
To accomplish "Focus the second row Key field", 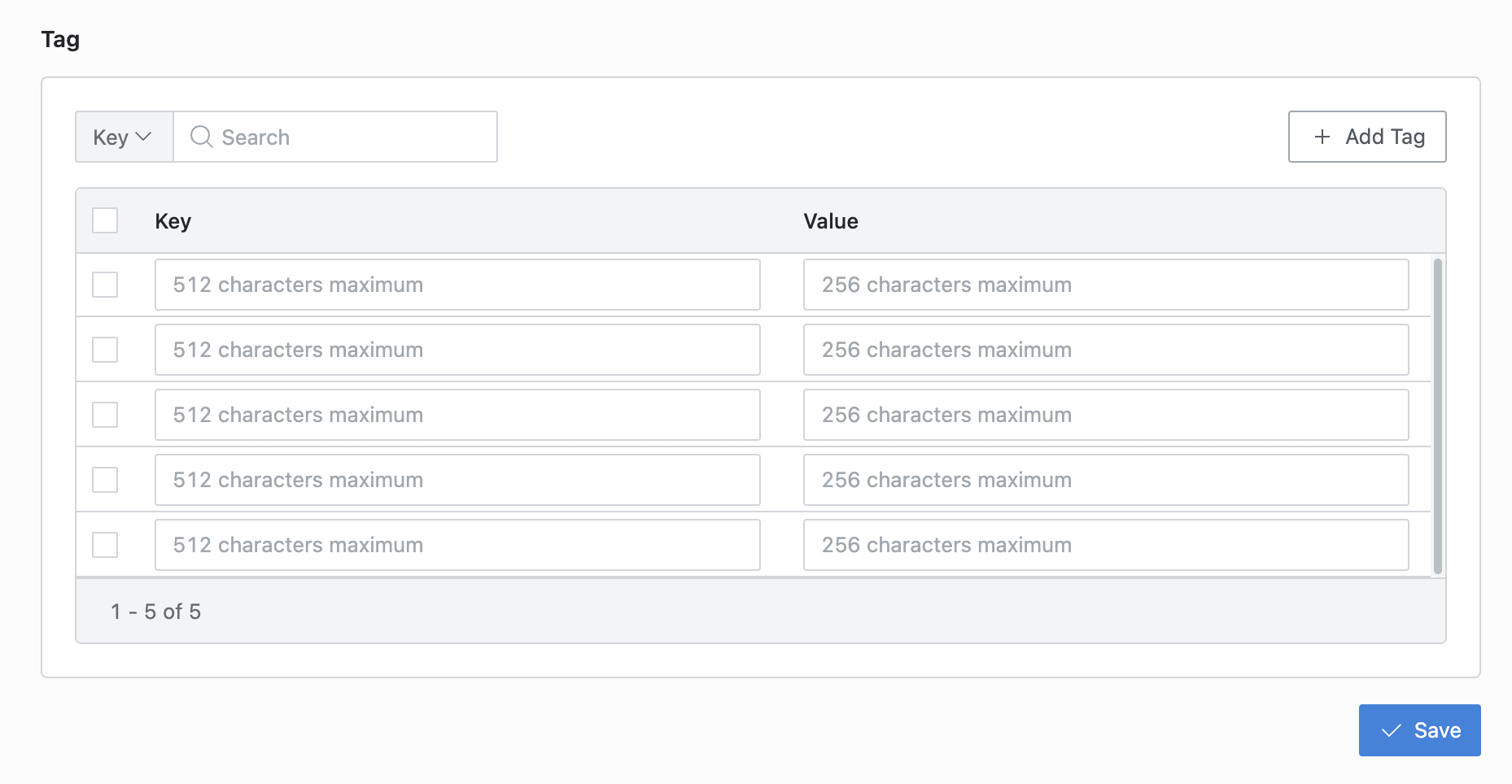I will pyautogui.click(x=457, y=350).
